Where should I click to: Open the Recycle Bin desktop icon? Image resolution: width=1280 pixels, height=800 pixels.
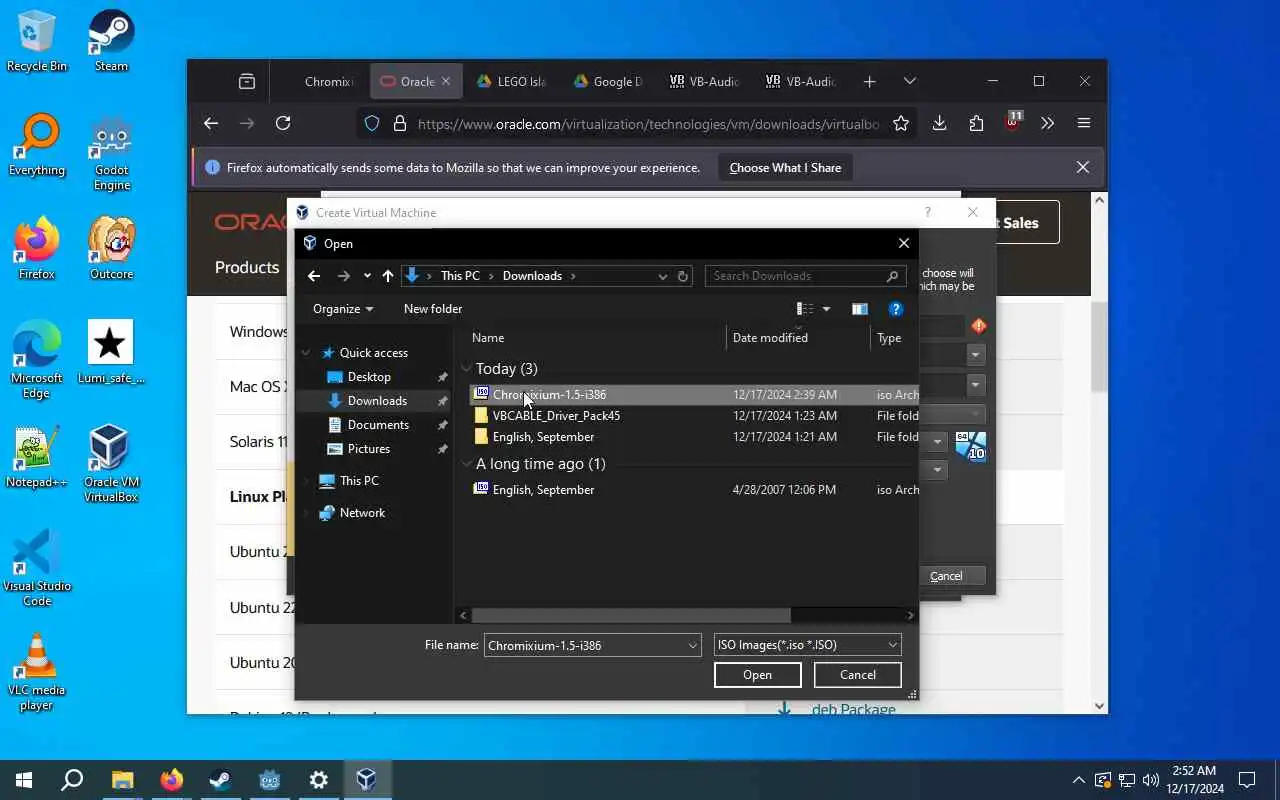(x=37, y=40)
